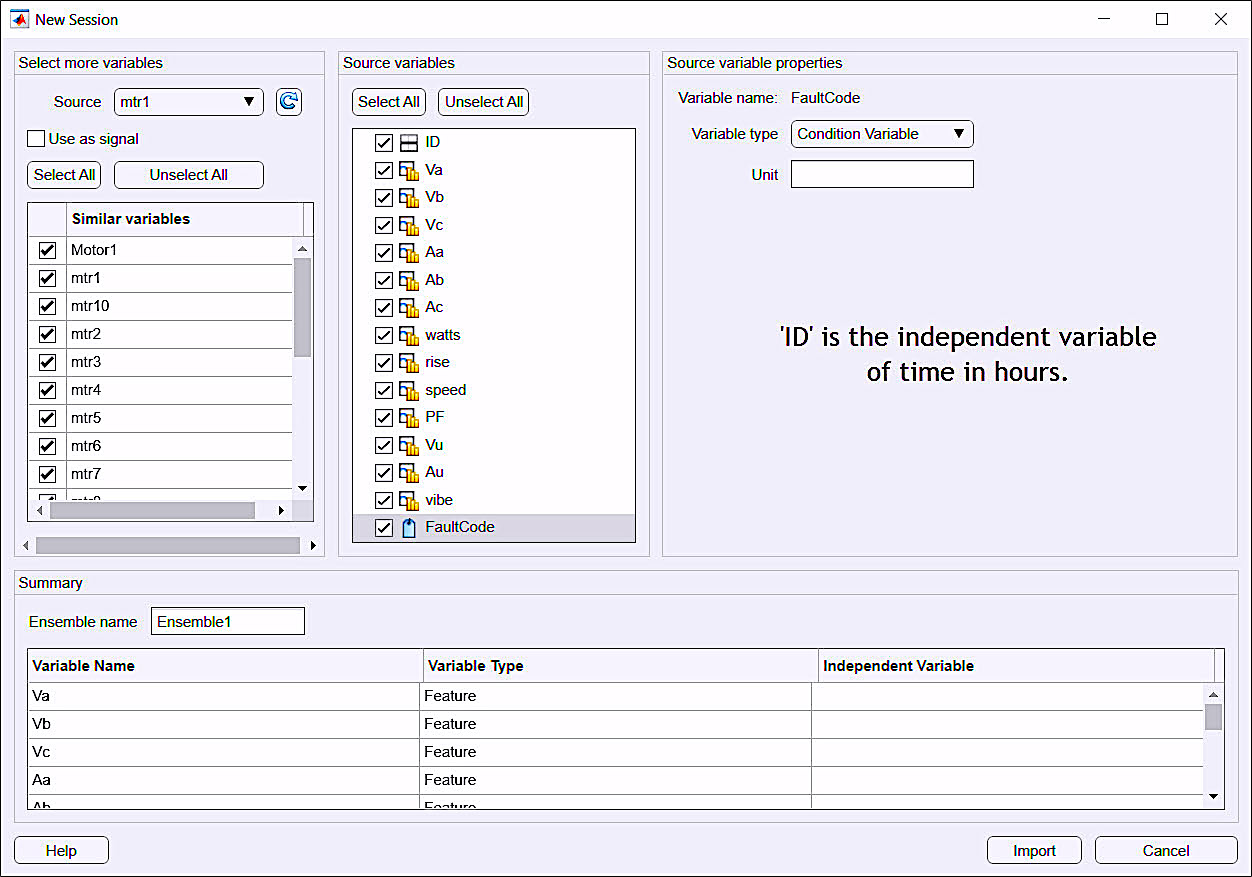This screenshot has height=877, width=1252.
Task: Click the Va row in Summary table
Action: [x=616, y=696]
